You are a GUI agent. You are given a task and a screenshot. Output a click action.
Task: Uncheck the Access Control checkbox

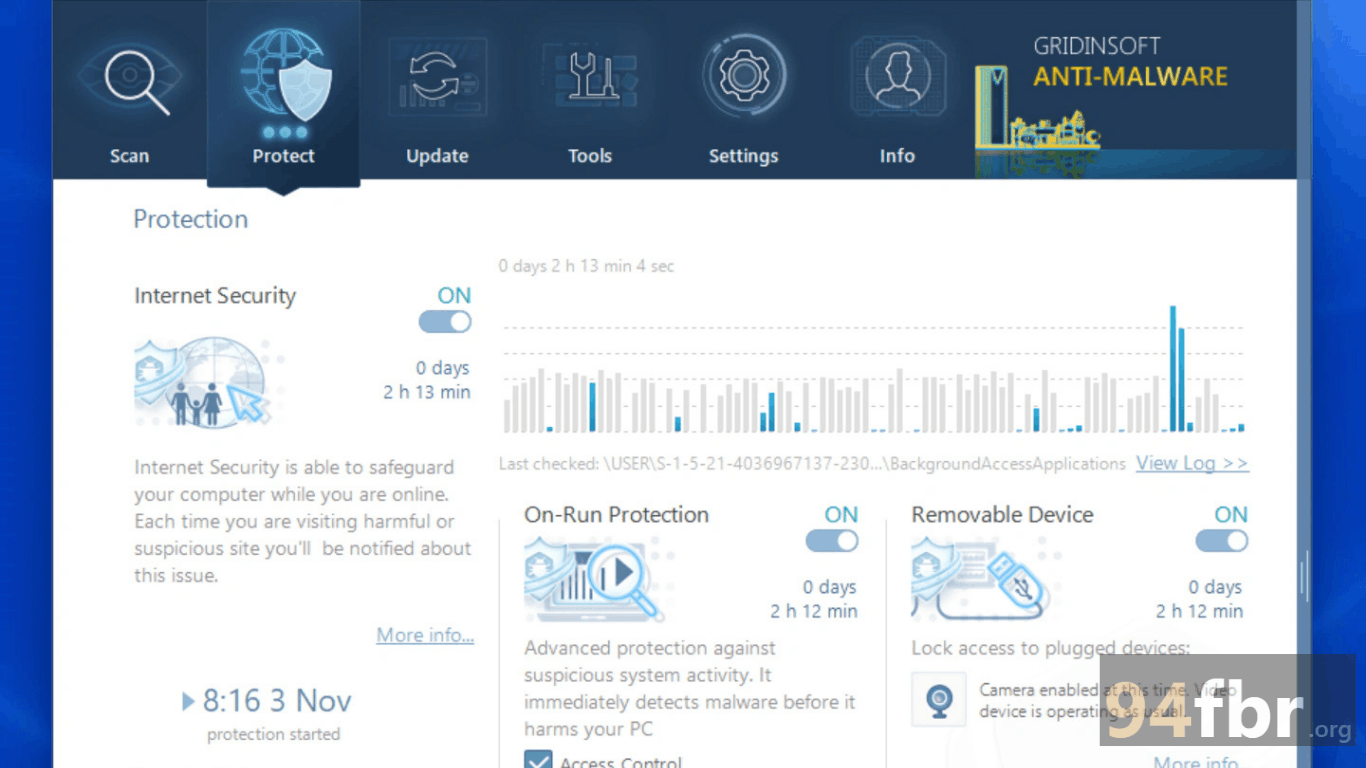coord(538,760)
